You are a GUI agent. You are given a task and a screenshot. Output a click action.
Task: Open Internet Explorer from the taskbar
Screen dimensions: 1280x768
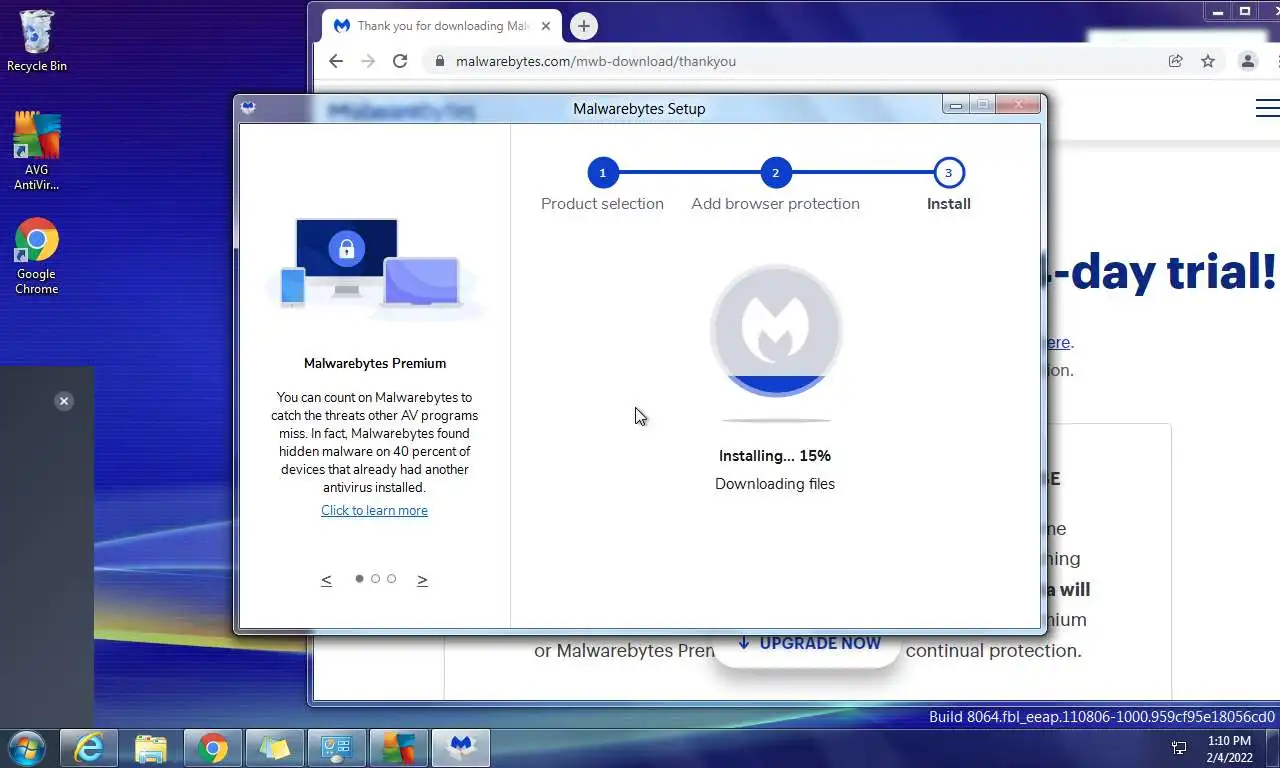click(x=89, y=748)
